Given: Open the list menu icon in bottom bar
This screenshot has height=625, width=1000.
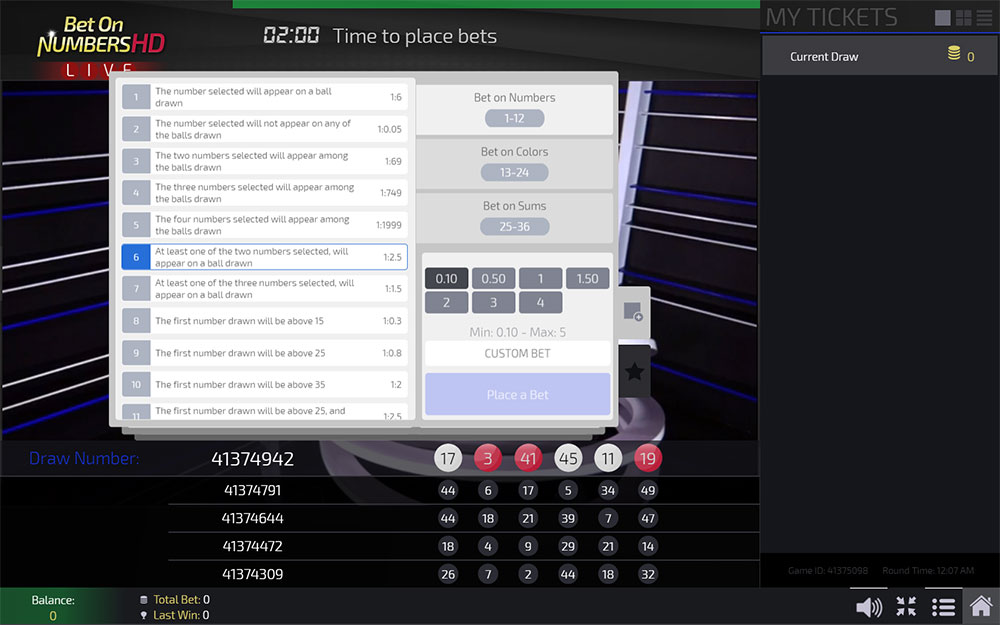Looking at the screenshot, I should (943, 607).
